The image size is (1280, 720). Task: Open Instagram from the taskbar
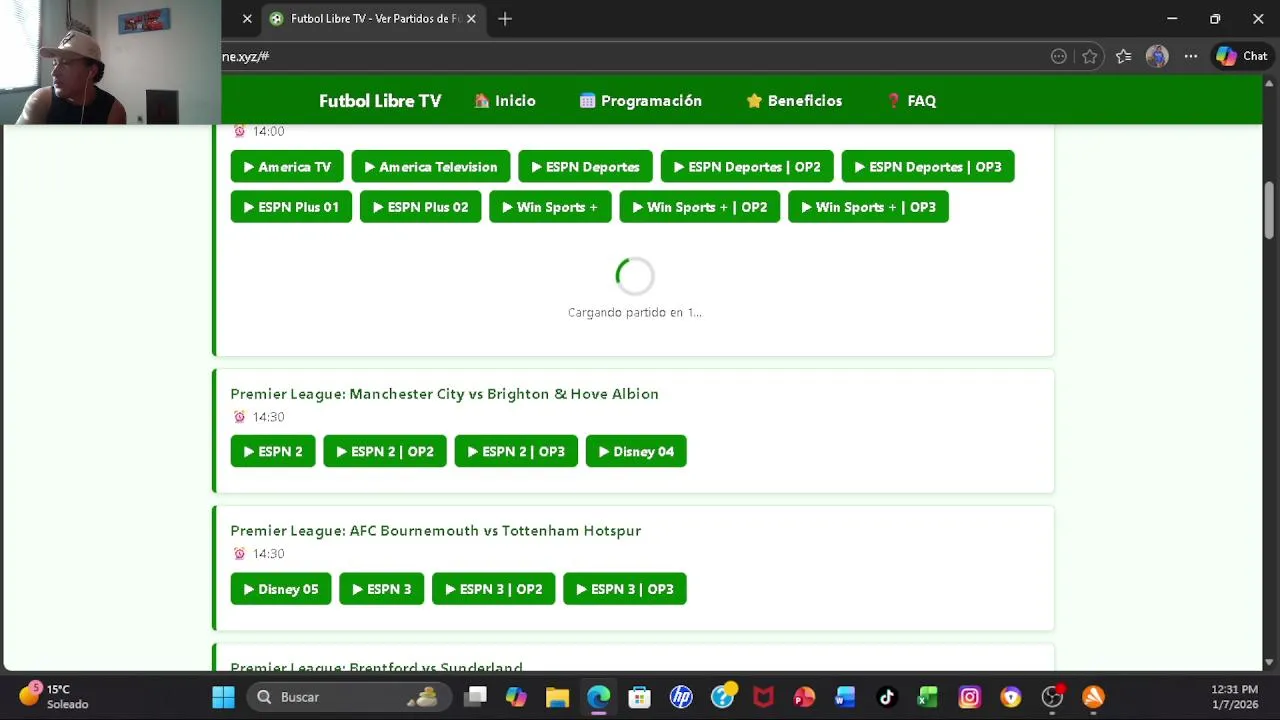969,697
